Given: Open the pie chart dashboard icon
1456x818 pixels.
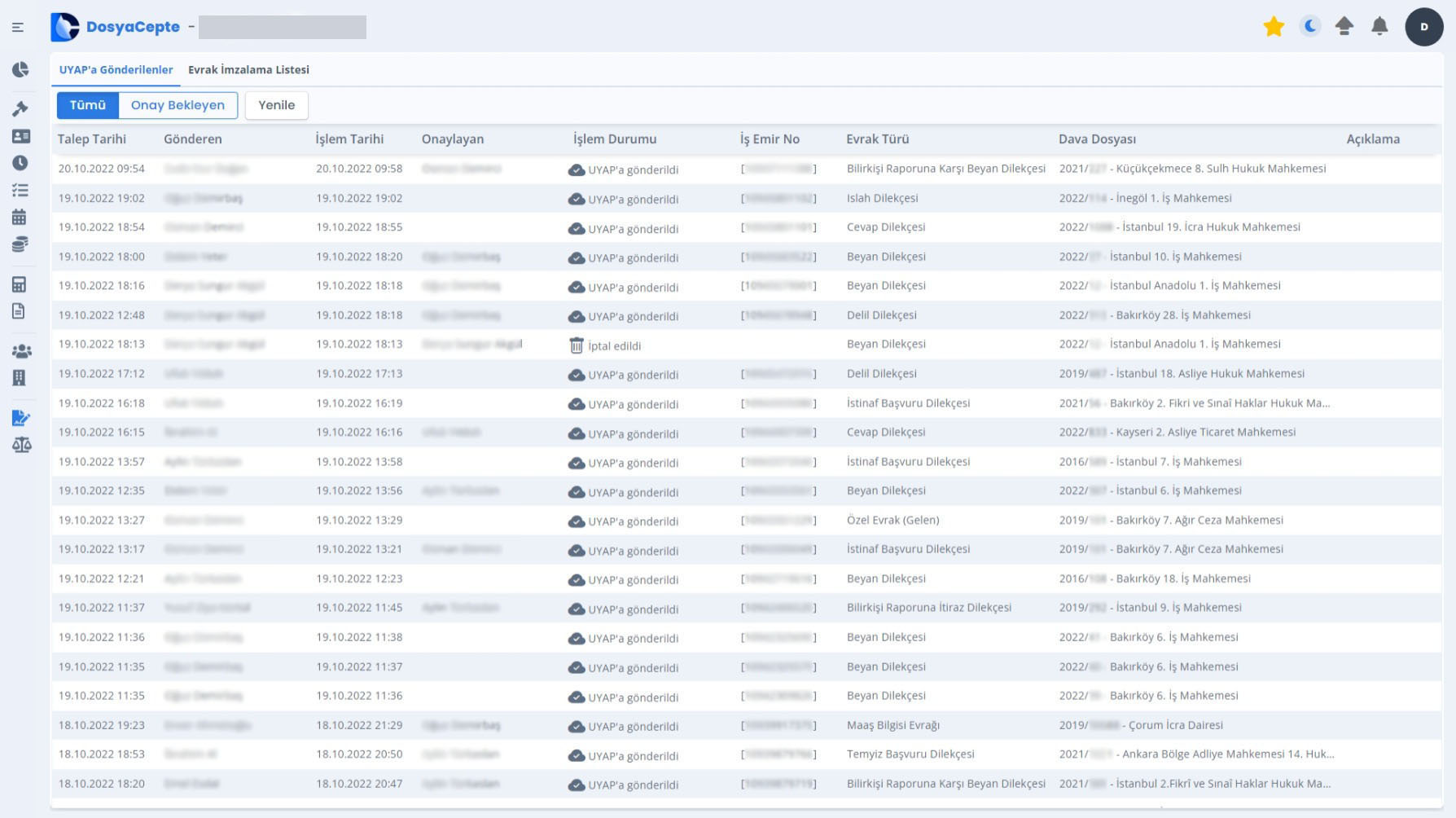Looking at the screenshot, I should 20,69.
